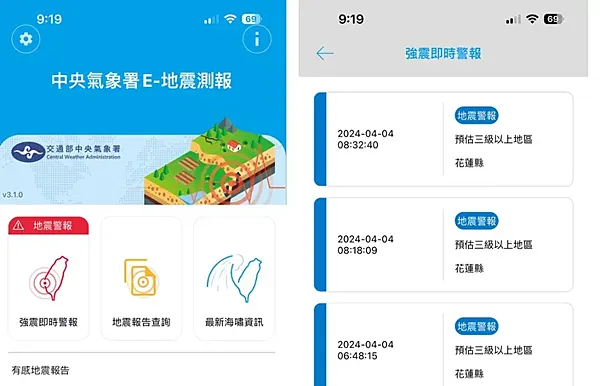Open the 最新海嘯資訊 label

click(x=234, y=322)
